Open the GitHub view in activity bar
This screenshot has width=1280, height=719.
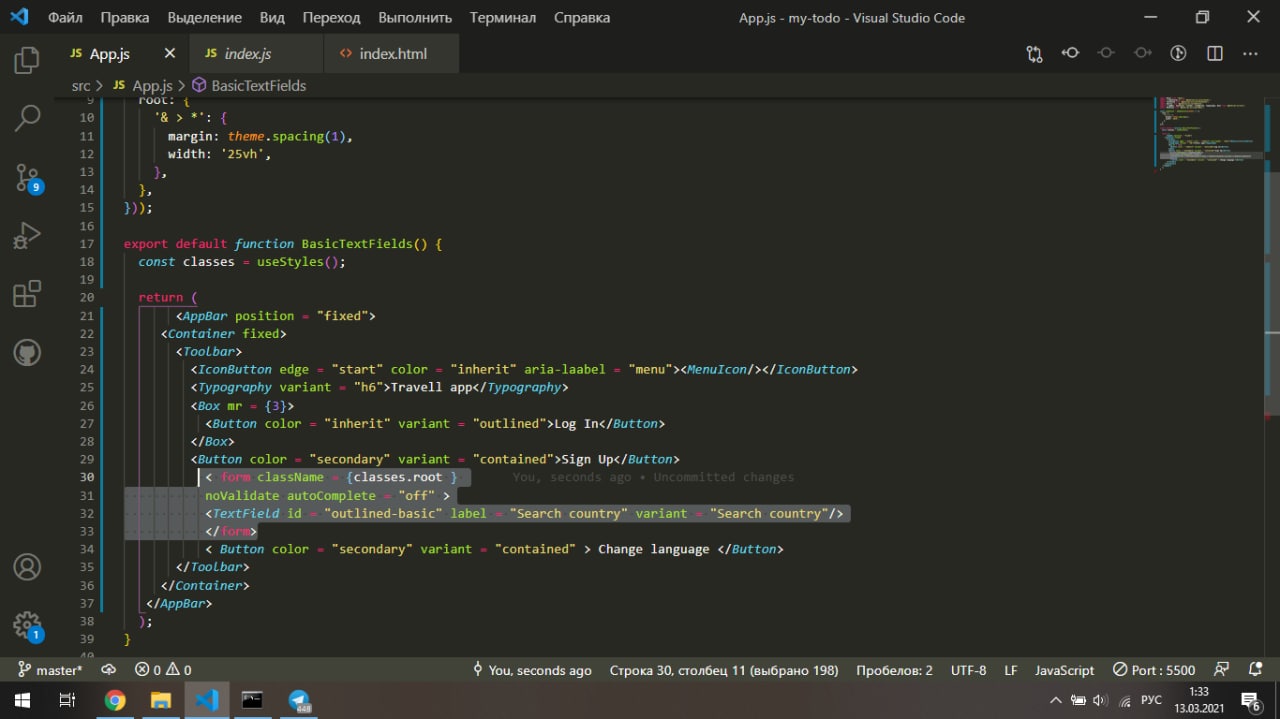[27, 352]
